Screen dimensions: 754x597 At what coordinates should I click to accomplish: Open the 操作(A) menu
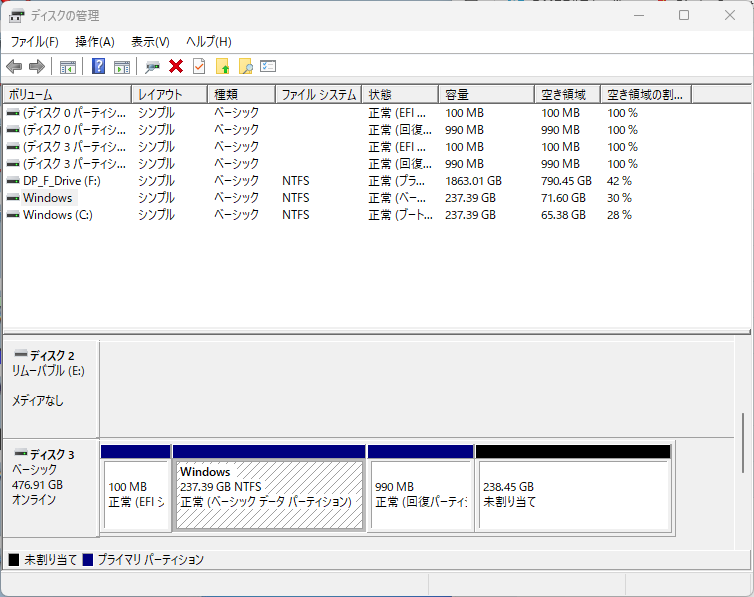95,42
